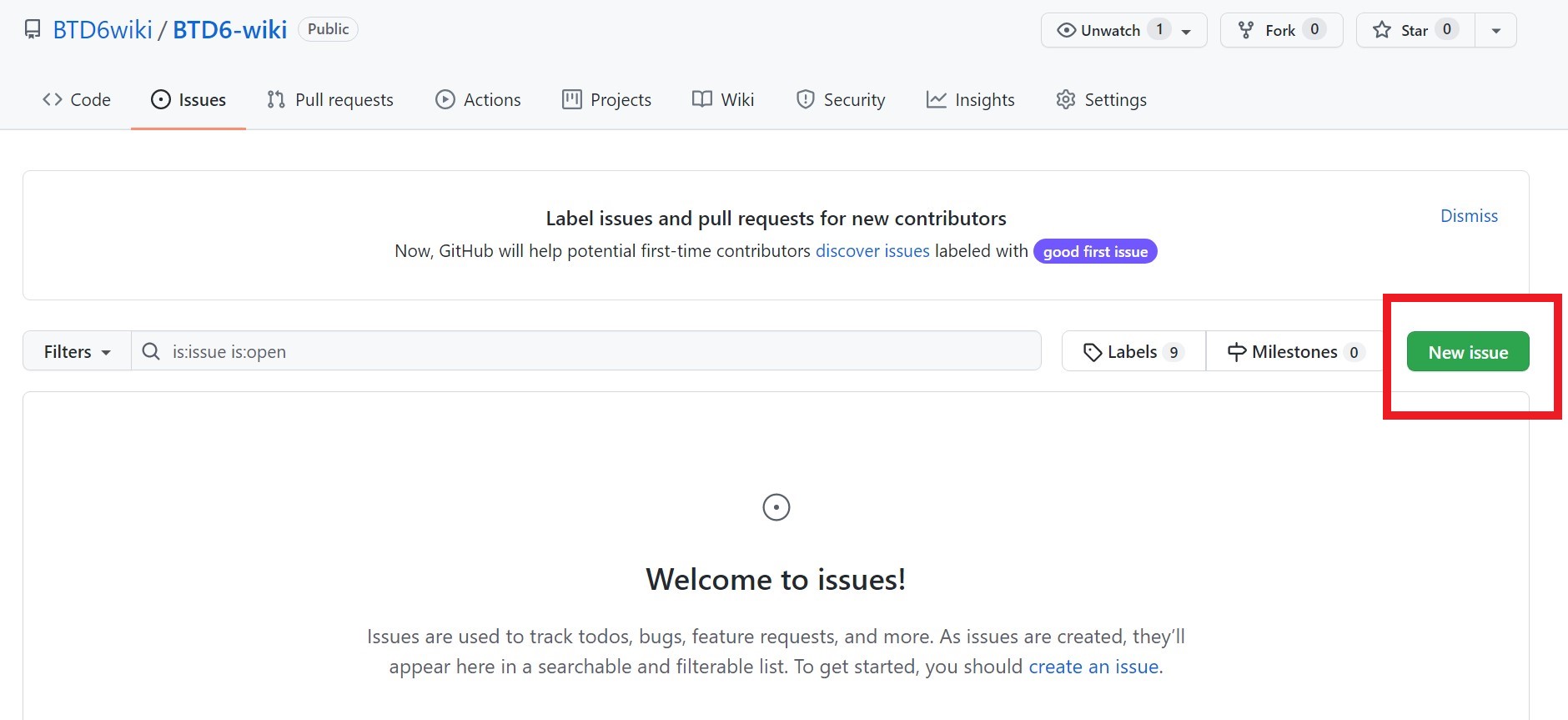1568x720 pixels.
Task: Click the Milestones signpost icon
Action: (x=1237, y=352)
